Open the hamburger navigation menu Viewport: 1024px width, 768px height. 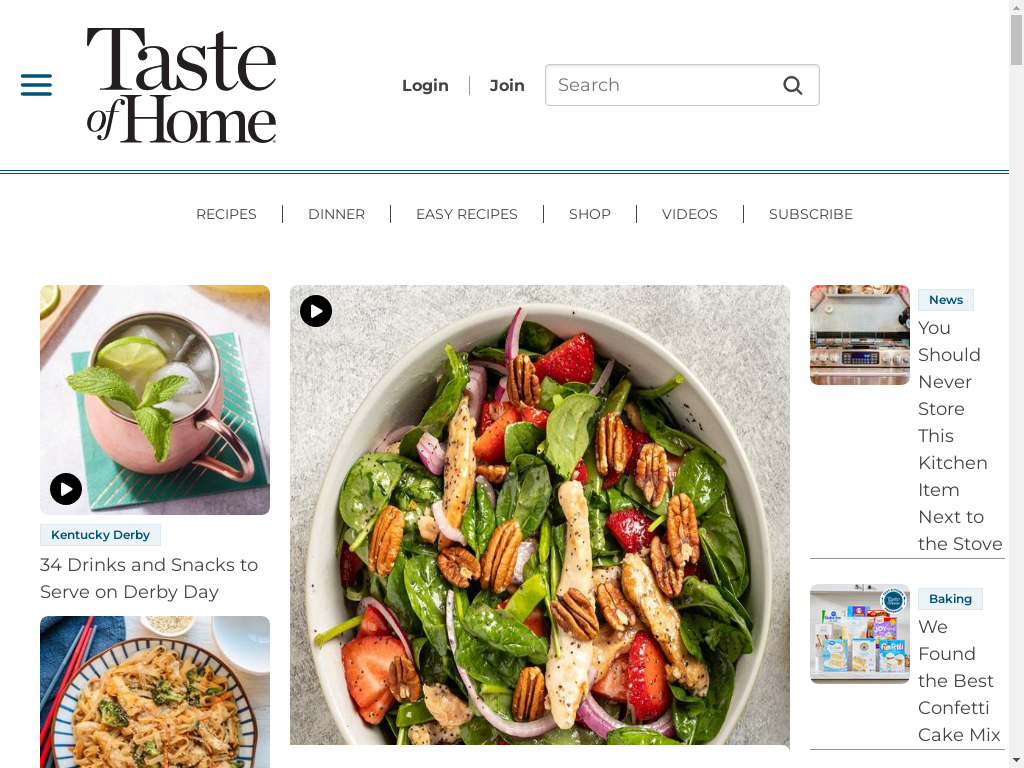point(37,85)
